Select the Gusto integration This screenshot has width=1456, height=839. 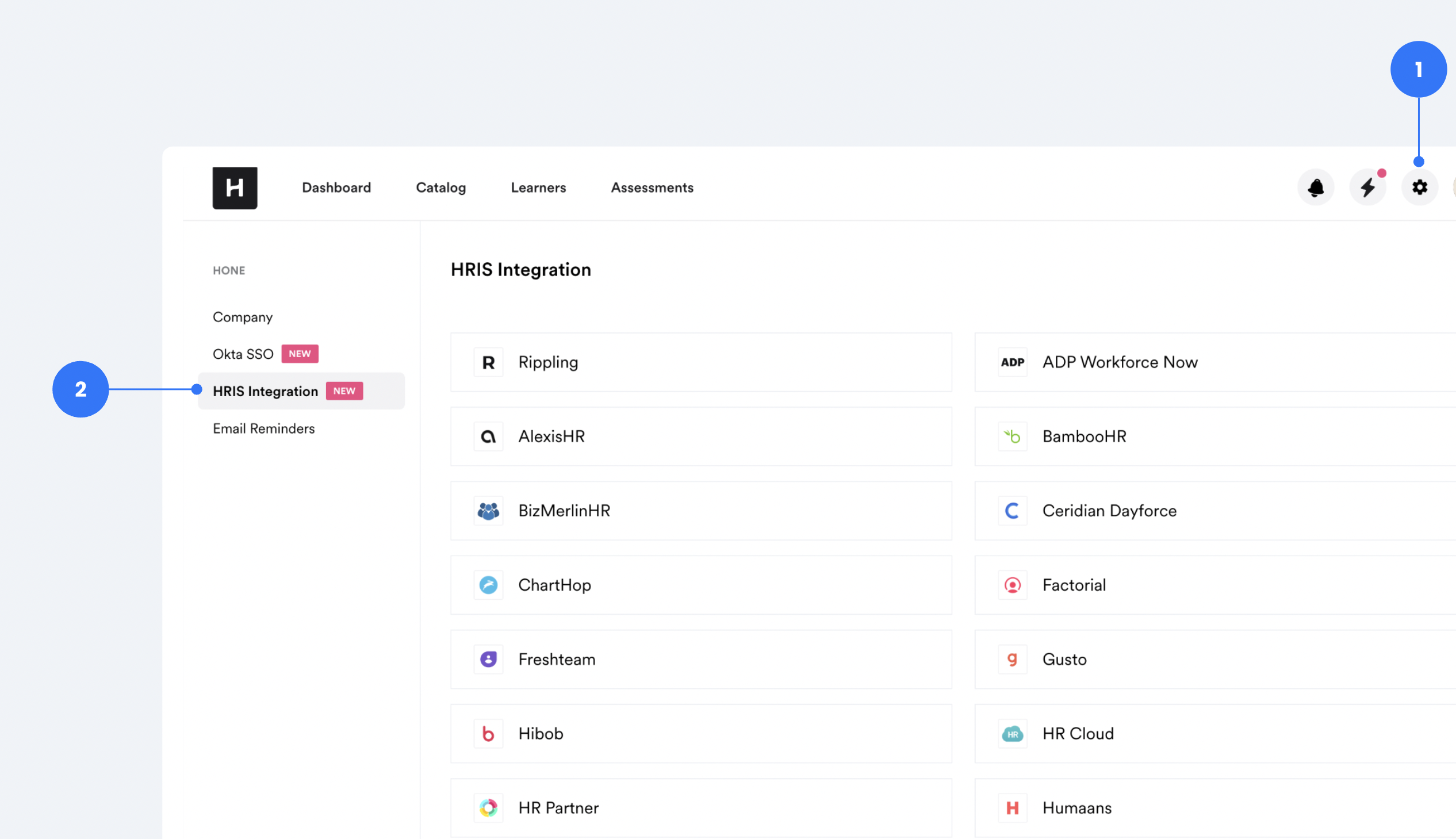coord(1215,660)
